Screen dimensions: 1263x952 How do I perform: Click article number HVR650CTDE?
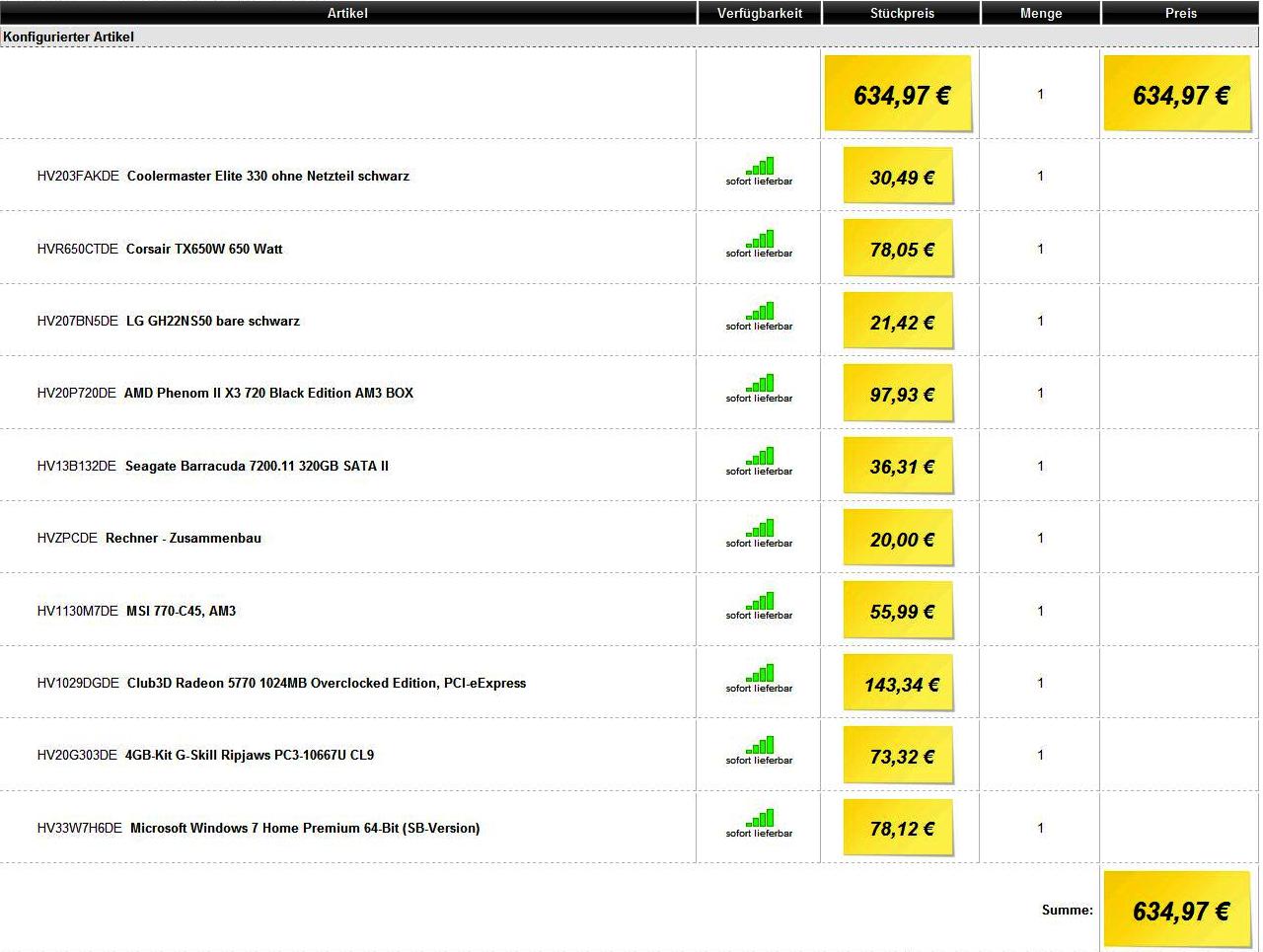[x=78, y=249]
